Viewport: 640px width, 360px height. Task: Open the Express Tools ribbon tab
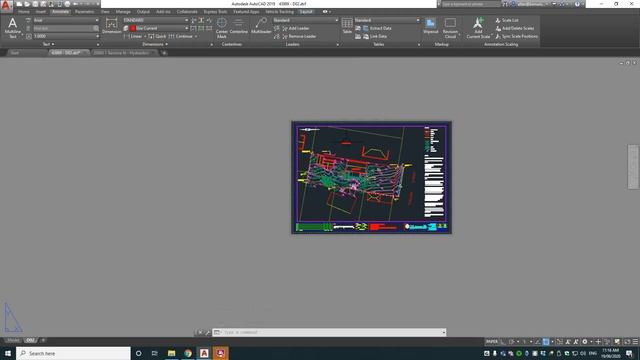(215, 12)
